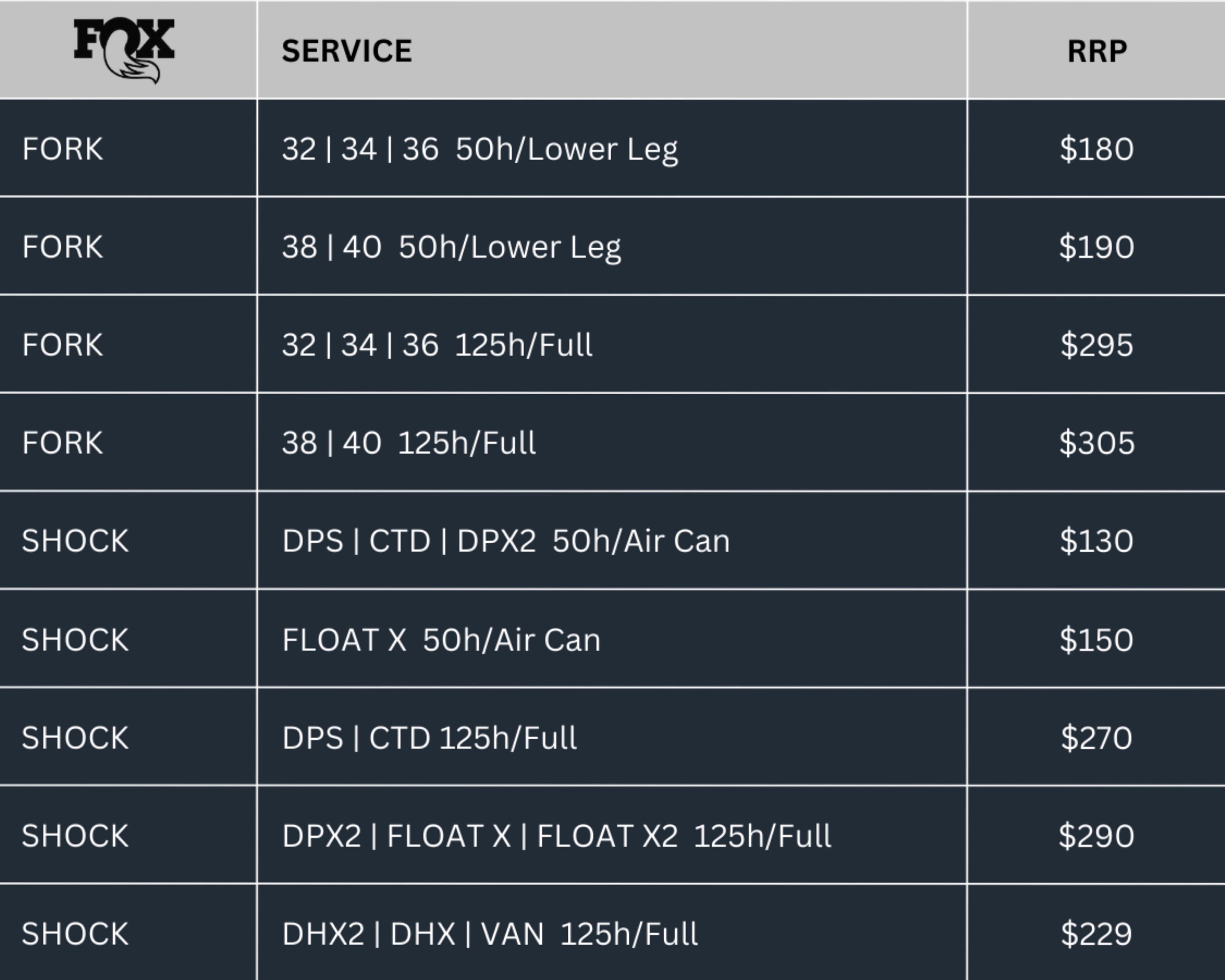Click the $290 price

[1096, 836]
